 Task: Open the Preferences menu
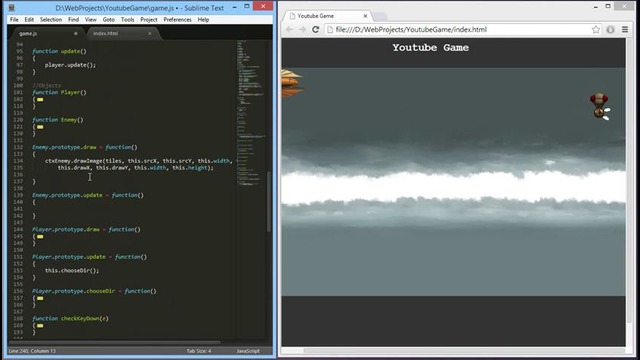(177, 20)
